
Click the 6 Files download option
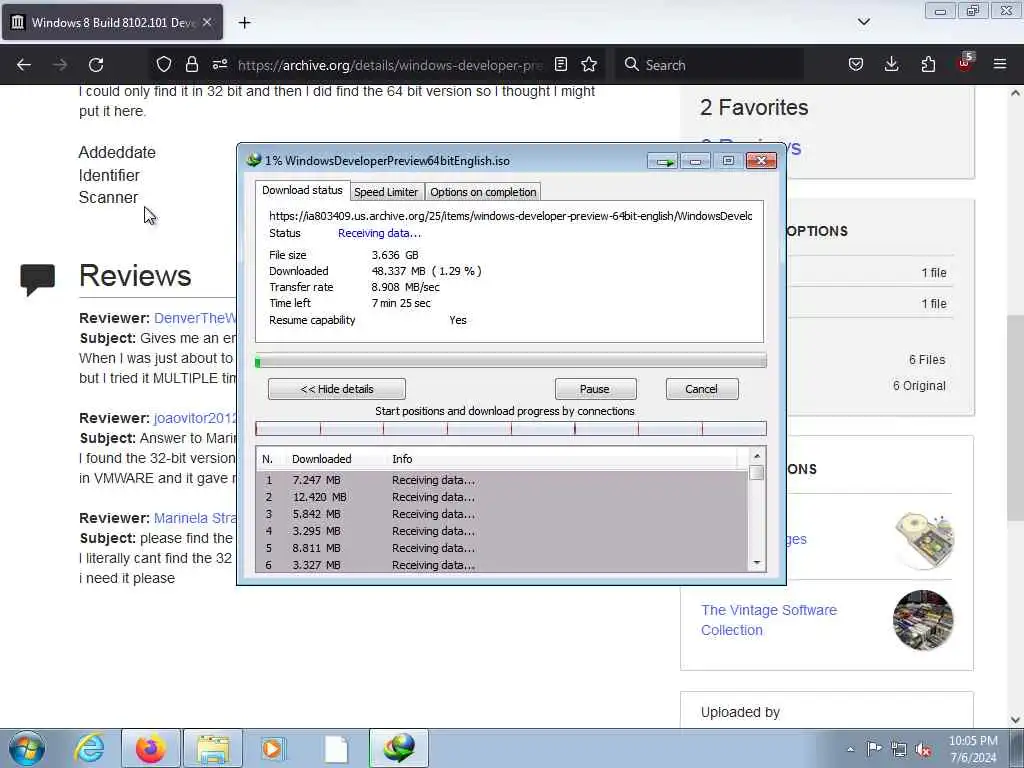tap(927, 360)
